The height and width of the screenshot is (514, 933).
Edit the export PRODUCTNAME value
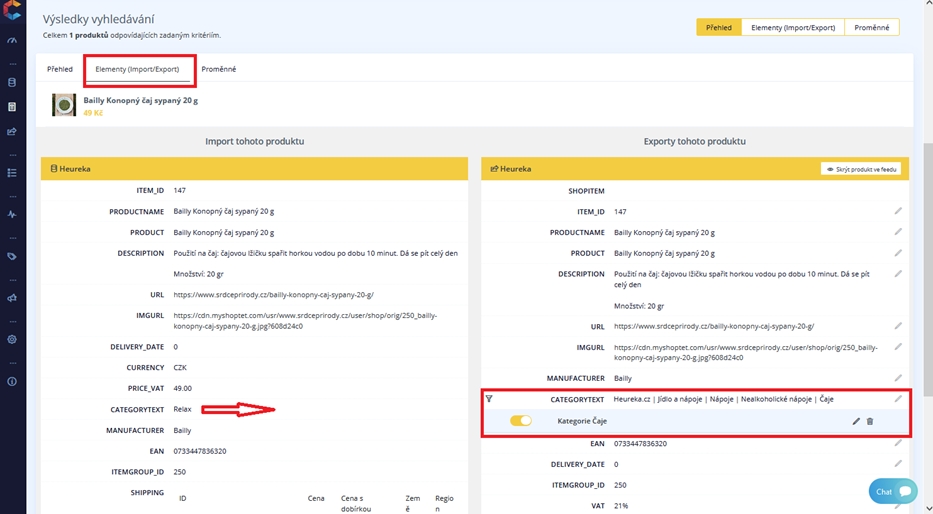click(898, 232)
